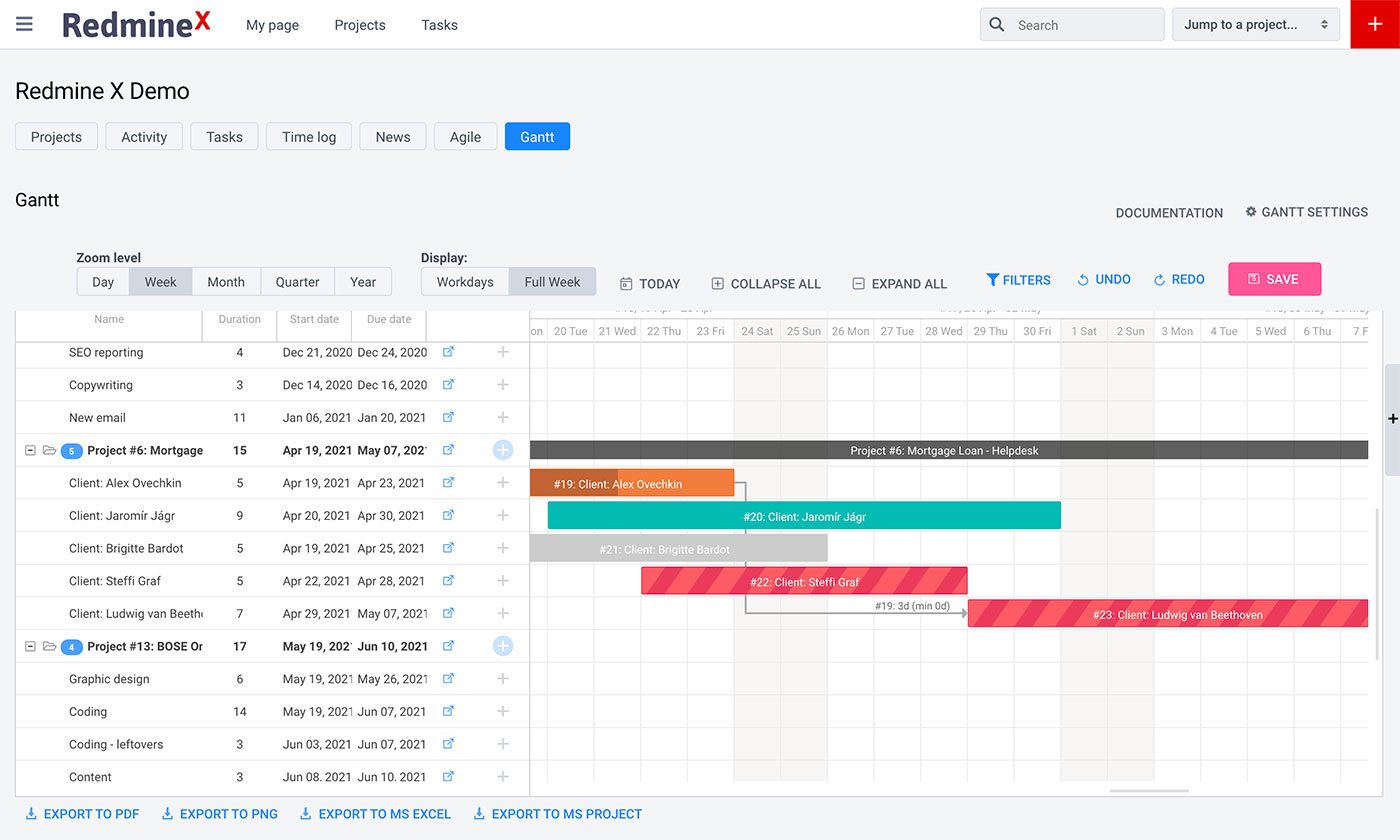Open Jump to a project dropdown
Image resolution: width=1400 pixels, height=840 pixels.
point(1256,25)
